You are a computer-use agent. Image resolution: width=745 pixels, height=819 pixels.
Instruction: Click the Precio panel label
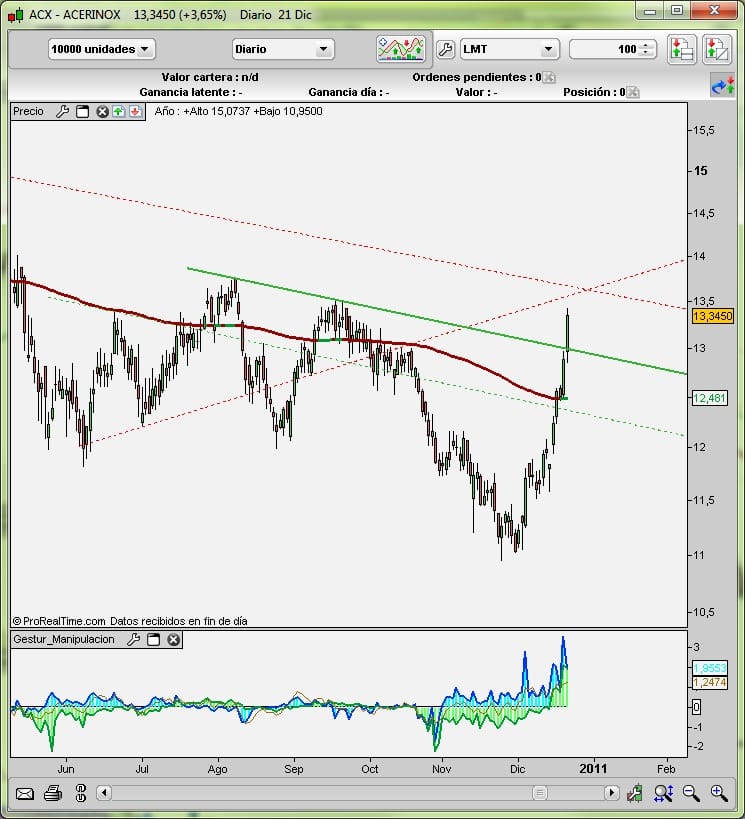29,111
